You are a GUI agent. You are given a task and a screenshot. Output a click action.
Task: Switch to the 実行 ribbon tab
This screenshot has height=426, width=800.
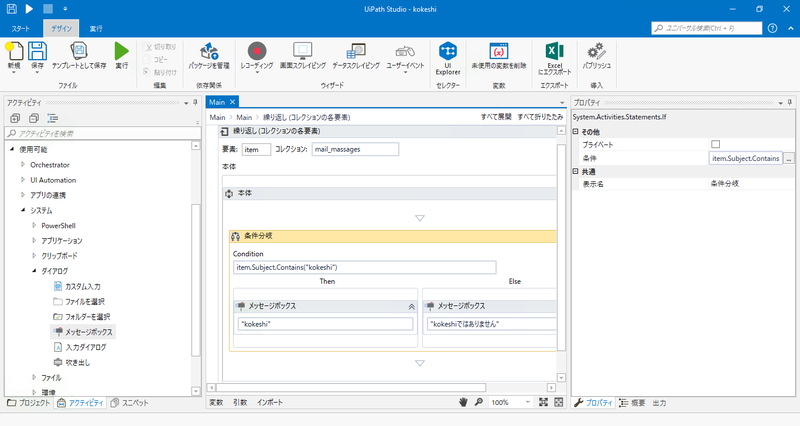click(96, 29)
